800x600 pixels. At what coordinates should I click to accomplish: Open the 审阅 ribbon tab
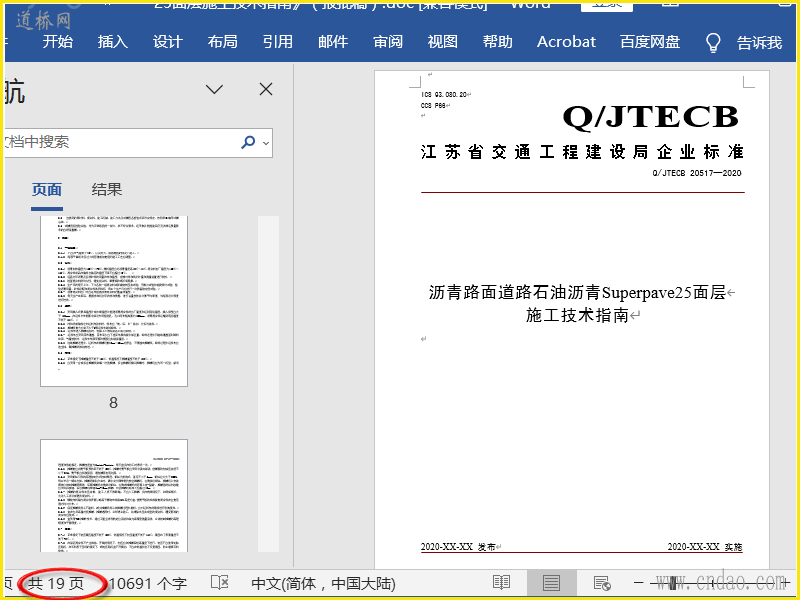click(x=388, y=42)
